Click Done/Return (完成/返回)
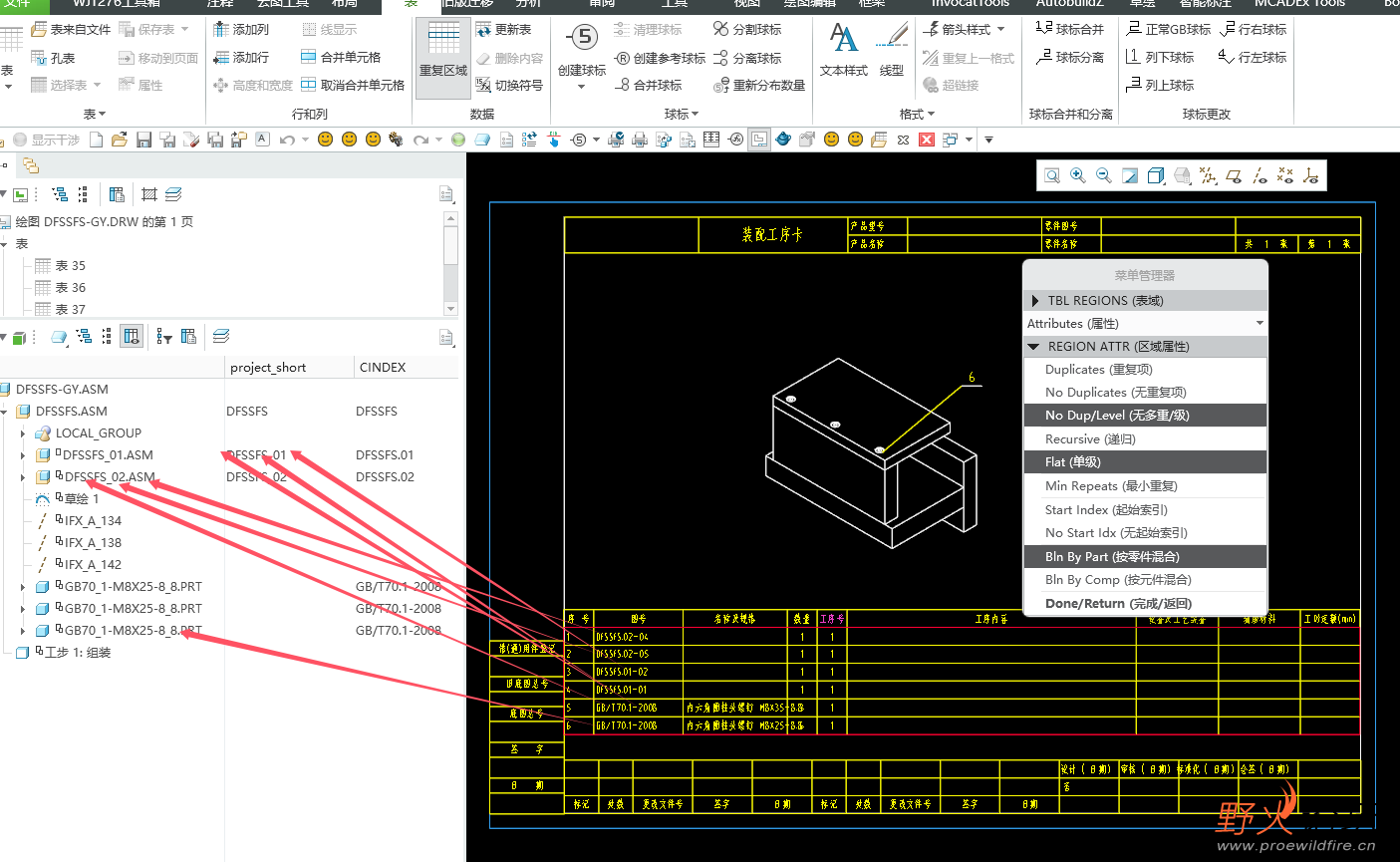 [x=1118, y=604]
